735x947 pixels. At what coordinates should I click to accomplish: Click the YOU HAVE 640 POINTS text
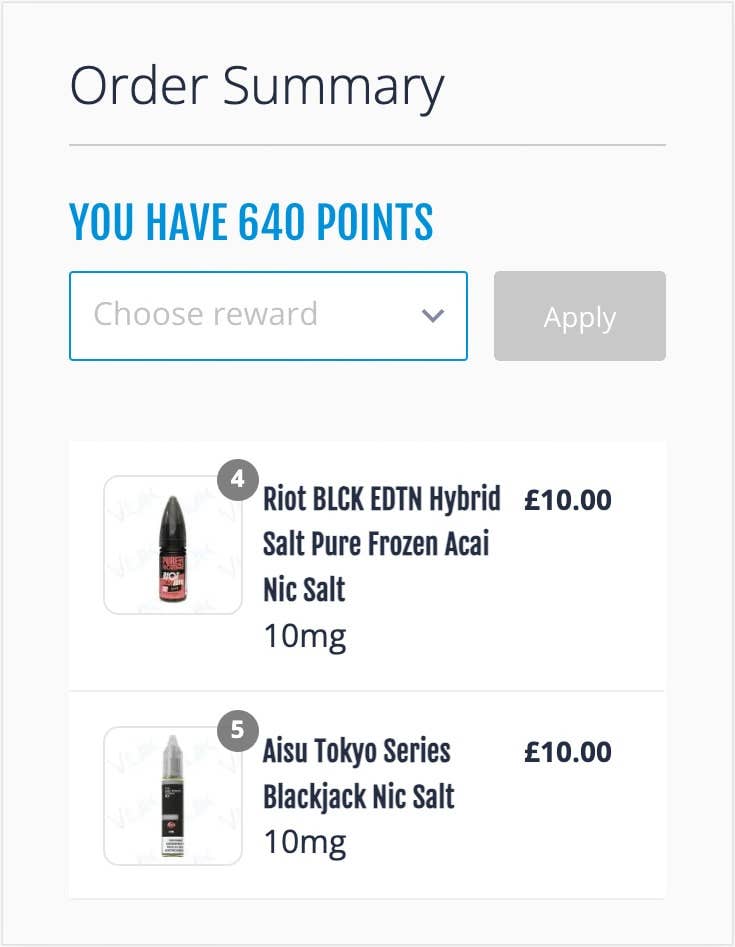[x=251, y=222]
